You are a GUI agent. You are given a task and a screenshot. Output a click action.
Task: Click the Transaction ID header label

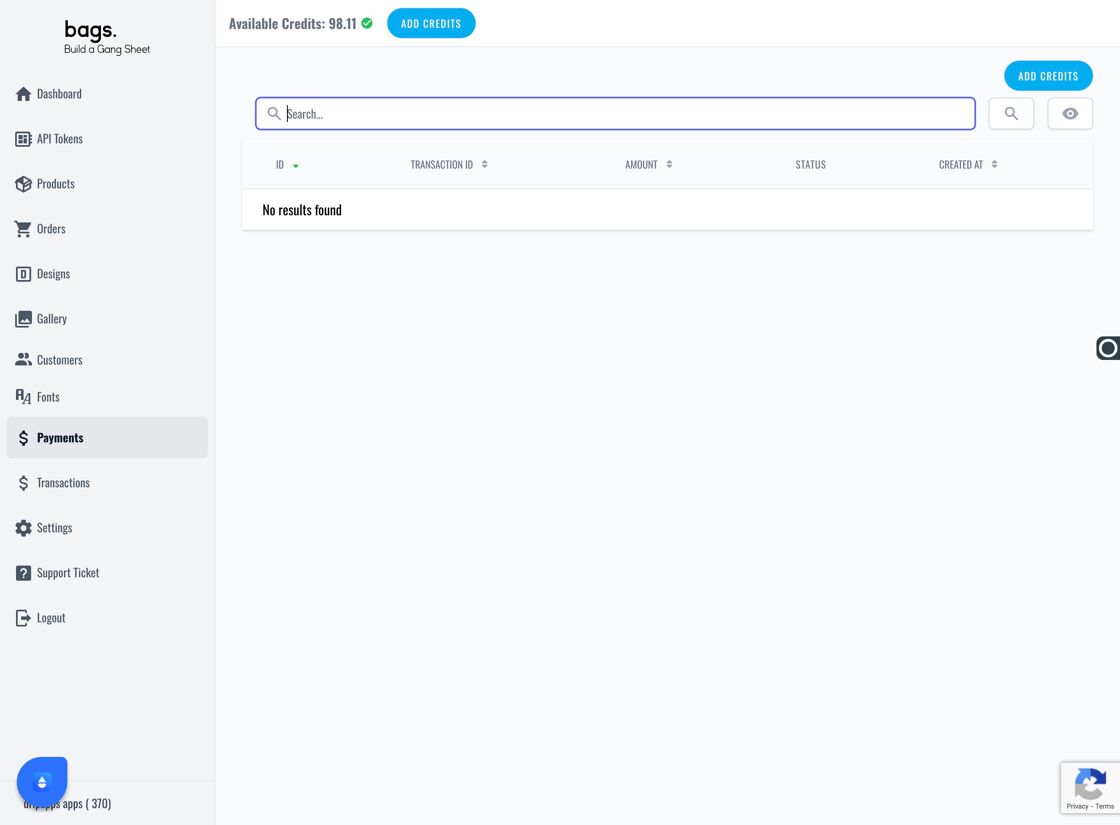point(441,165)
